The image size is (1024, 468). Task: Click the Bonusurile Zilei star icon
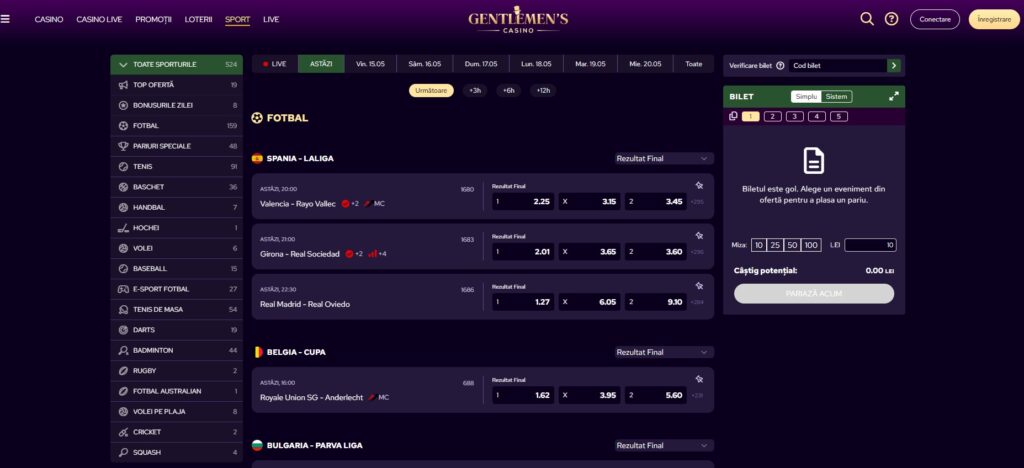coord(123,105)
